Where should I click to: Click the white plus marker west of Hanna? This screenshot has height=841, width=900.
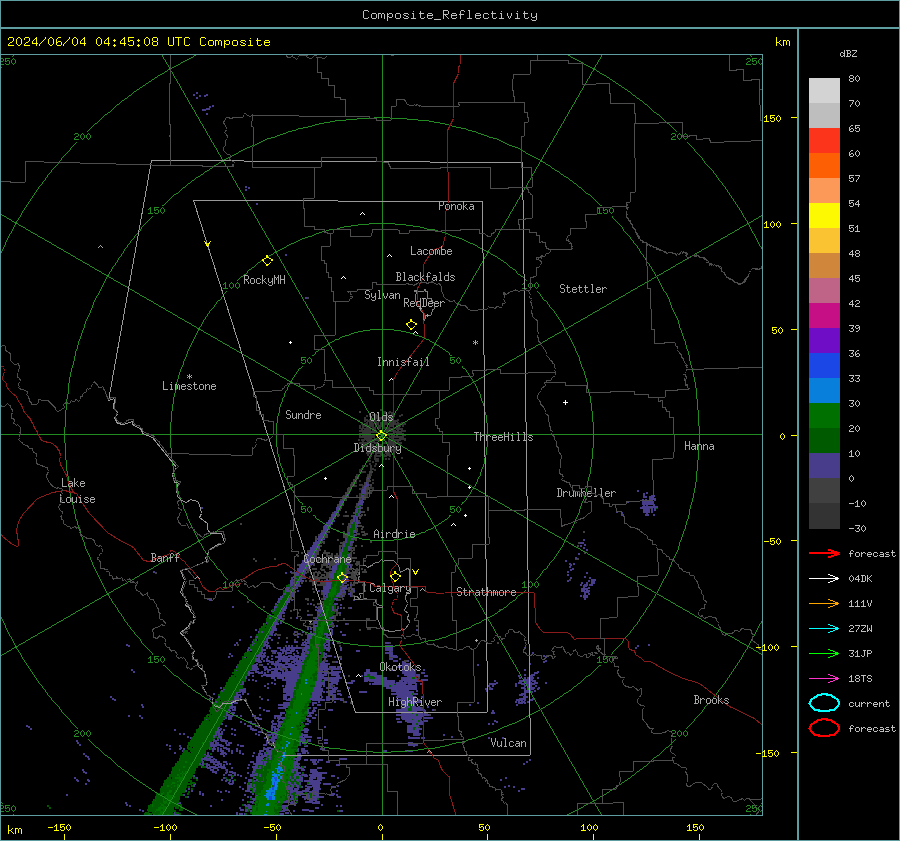click(x=565, y=402)
